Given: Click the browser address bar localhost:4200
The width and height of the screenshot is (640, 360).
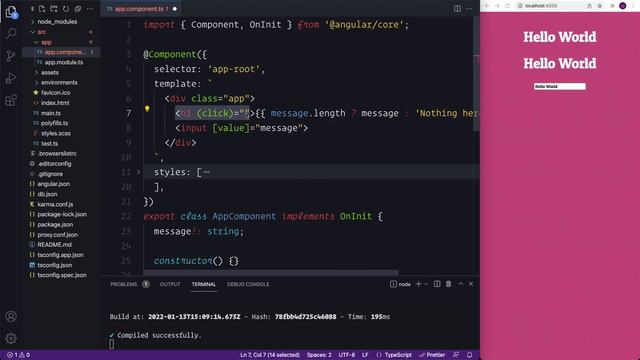Looking at the screenshot, I should point(541,6).
